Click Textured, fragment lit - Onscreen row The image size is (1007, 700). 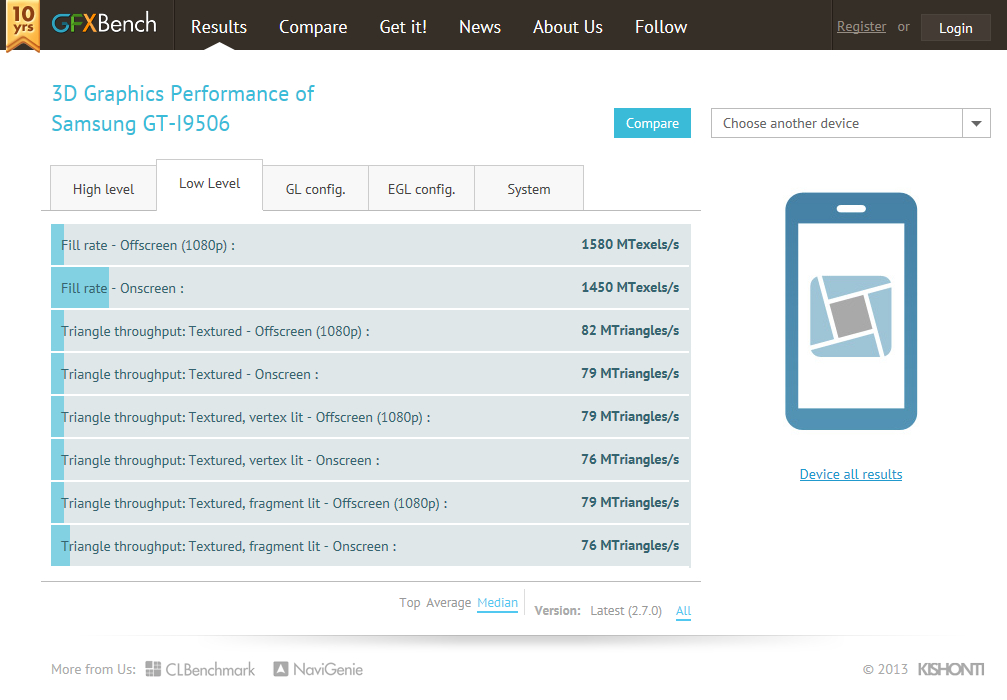click(371, 546)
